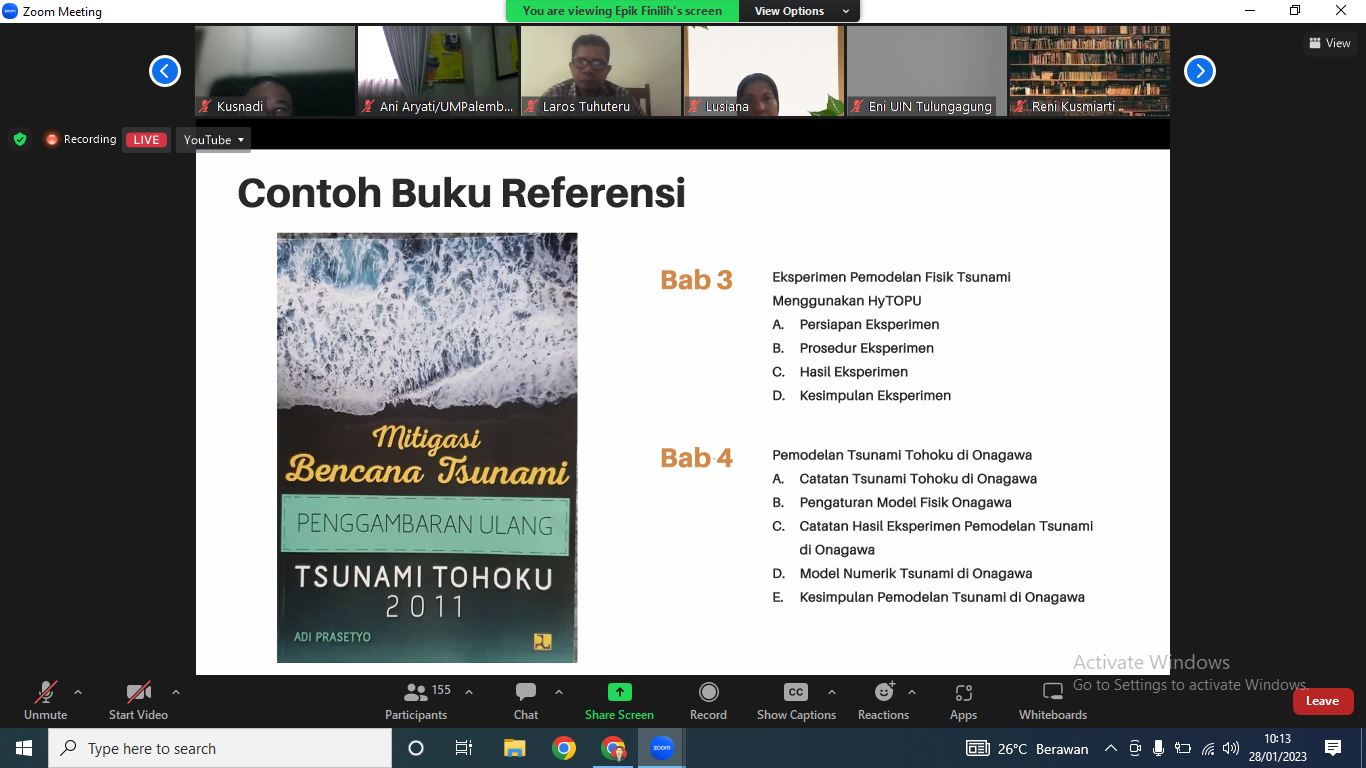Open meeting security shield info

click(20, 140)
